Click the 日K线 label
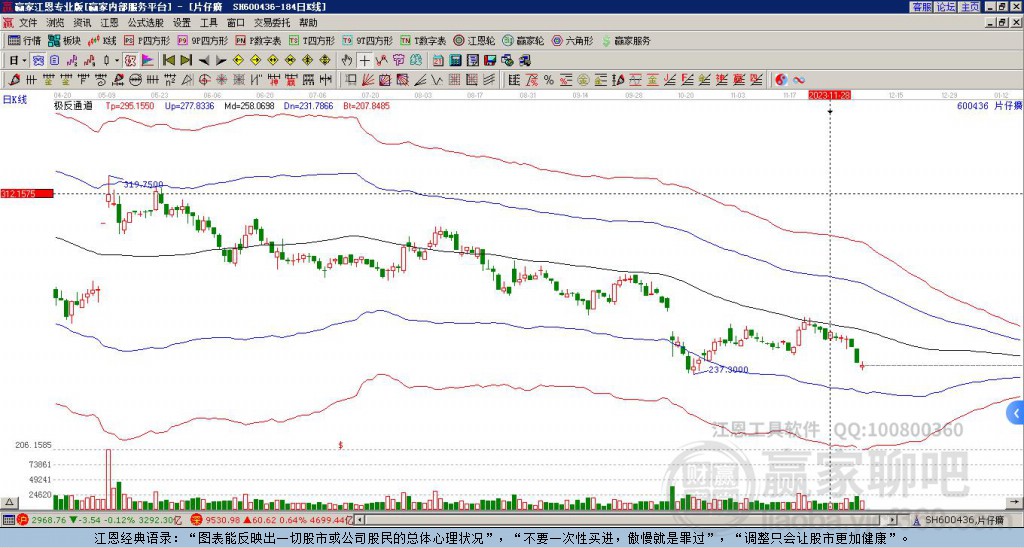The image size is (1024, 548). 15,100
